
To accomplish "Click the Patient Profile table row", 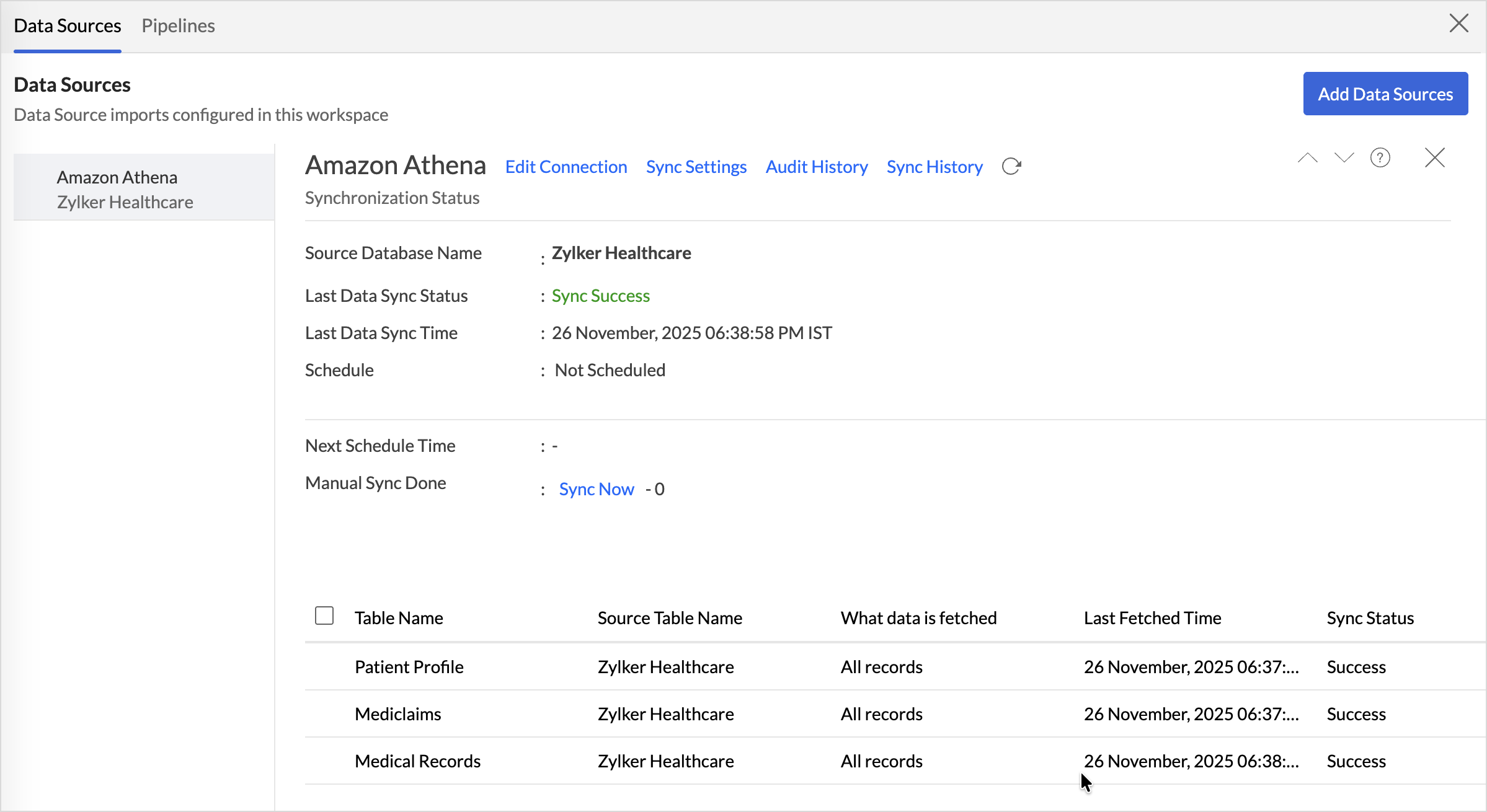I will coord(409,667).
